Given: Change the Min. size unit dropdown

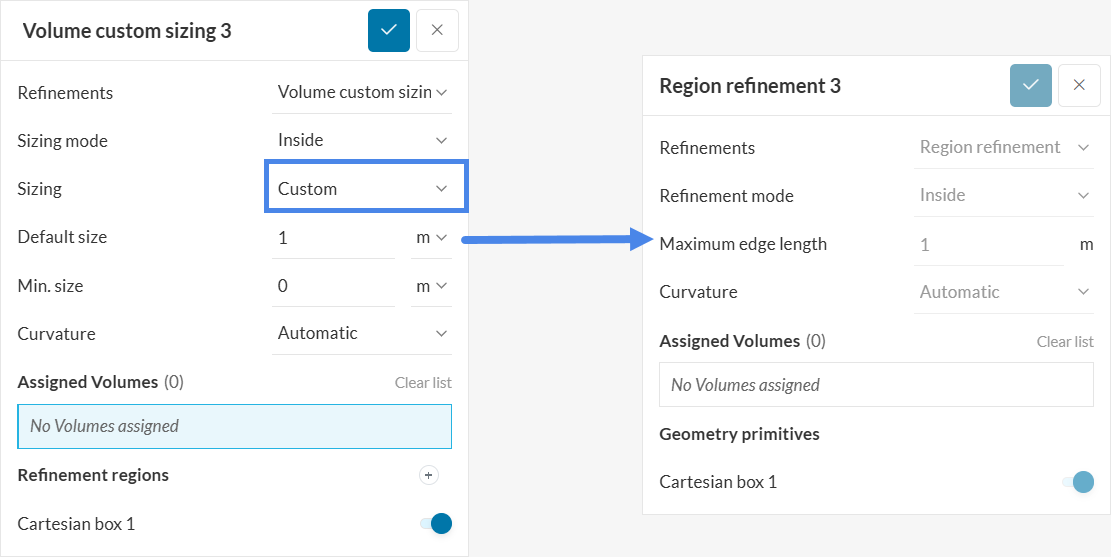Looking at the screenshot, I should [431, 285].
